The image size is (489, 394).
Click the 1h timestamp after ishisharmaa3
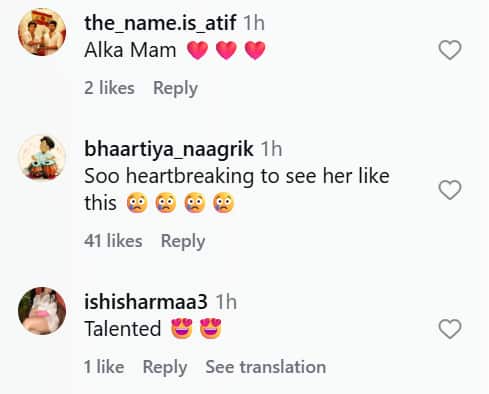pyautogui.click(x=226, y=302)
